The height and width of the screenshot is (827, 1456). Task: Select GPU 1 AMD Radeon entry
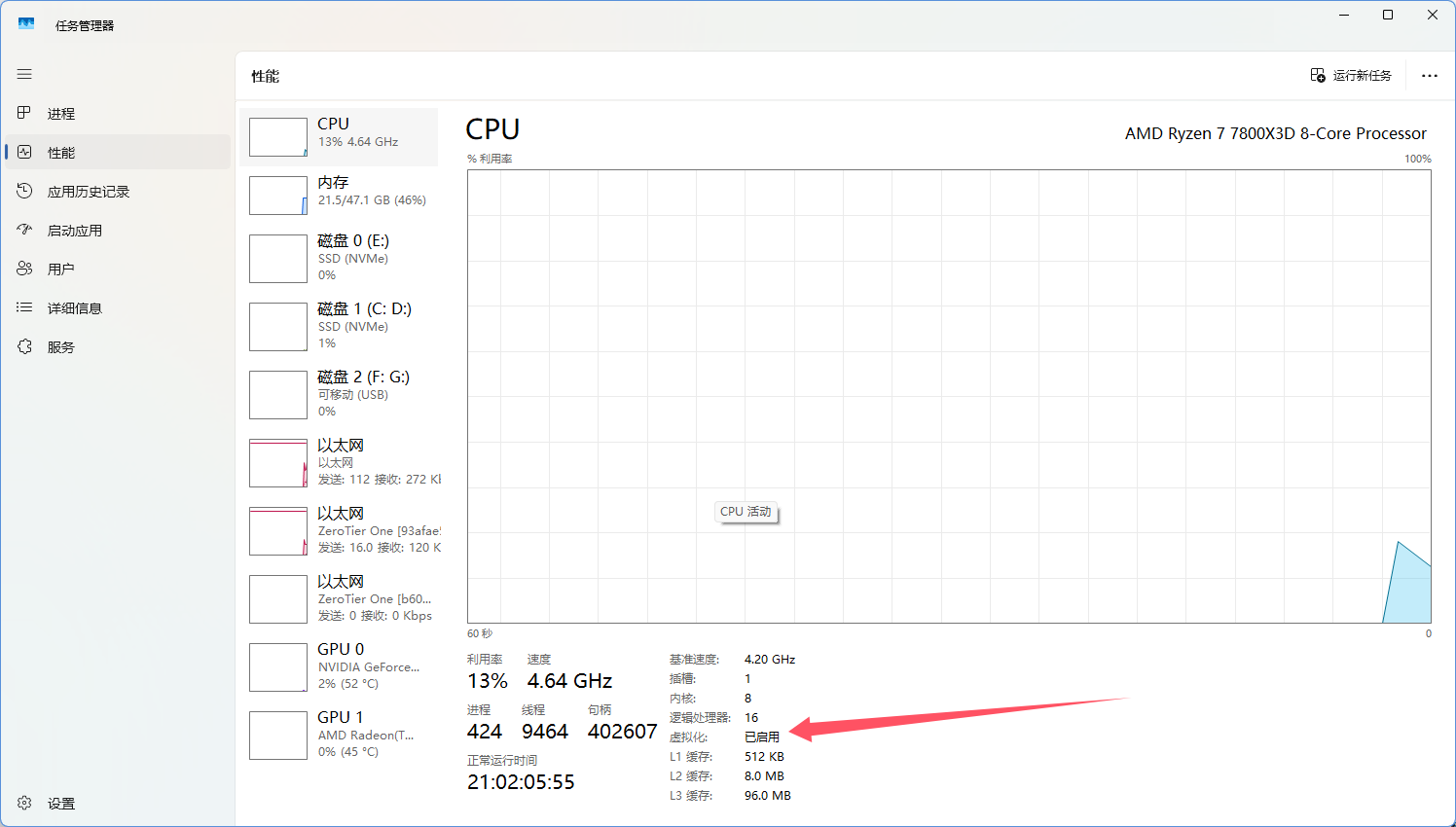coord(339,735)
